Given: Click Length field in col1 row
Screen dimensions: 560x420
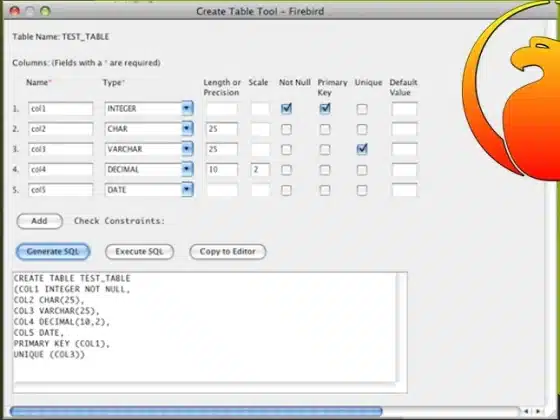Looking at the screenshot, I should coord(222,109).
